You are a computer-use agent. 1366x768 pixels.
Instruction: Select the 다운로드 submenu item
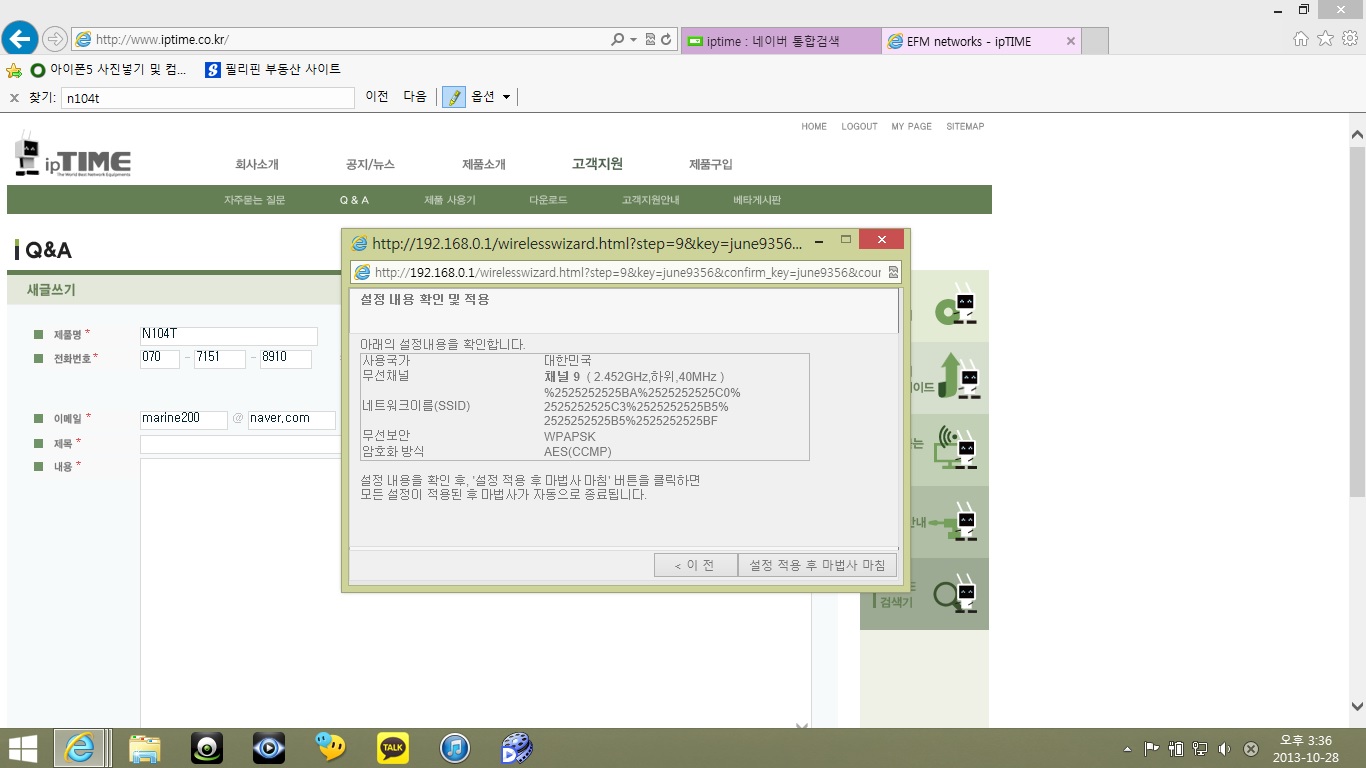548,200
